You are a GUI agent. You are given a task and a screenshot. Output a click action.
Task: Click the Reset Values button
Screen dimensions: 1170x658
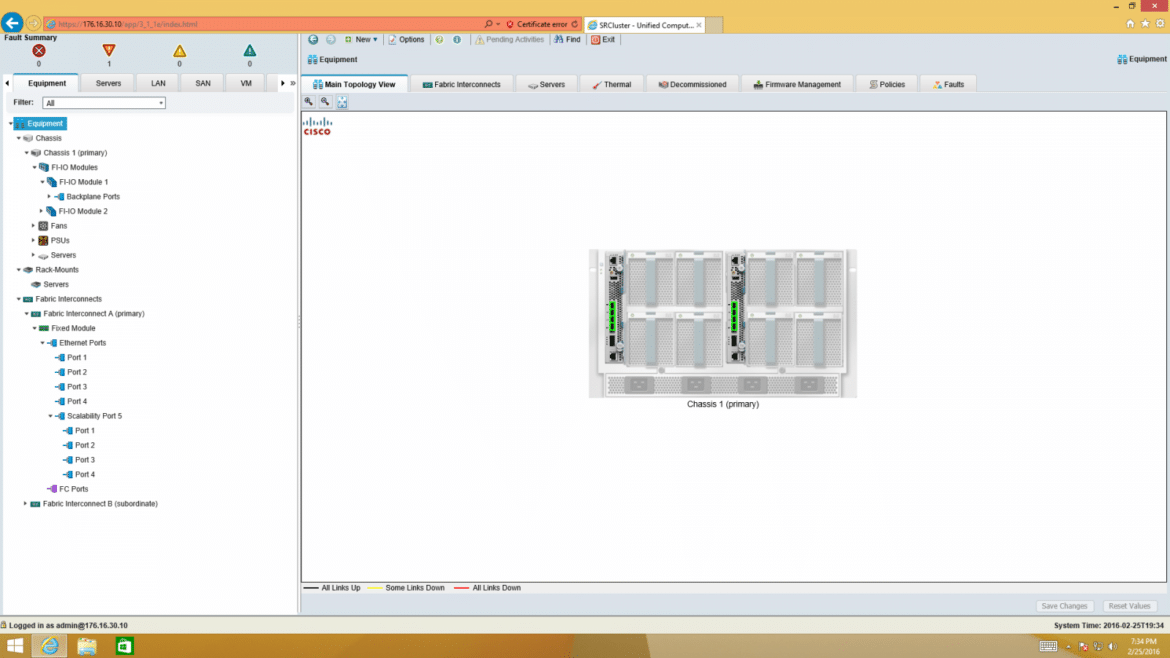[1129, 607]
